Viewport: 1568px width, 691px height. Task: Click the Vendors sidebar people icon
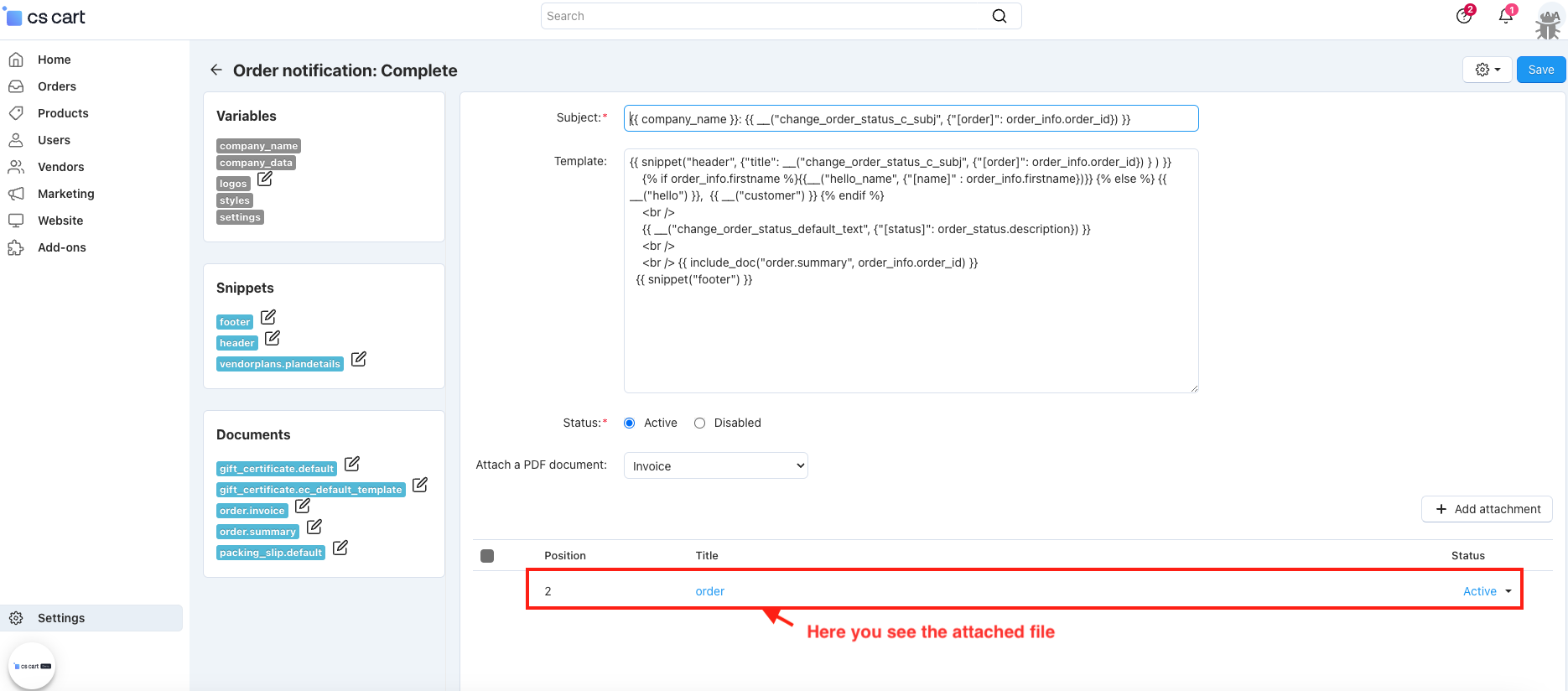[16, 167]
